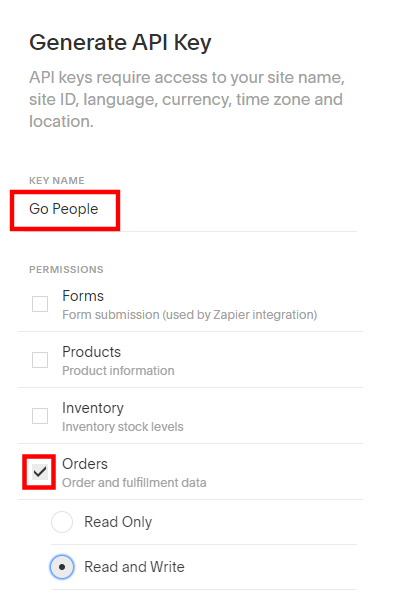
Task: Select the Read and Write radio button
Action: 62,567
